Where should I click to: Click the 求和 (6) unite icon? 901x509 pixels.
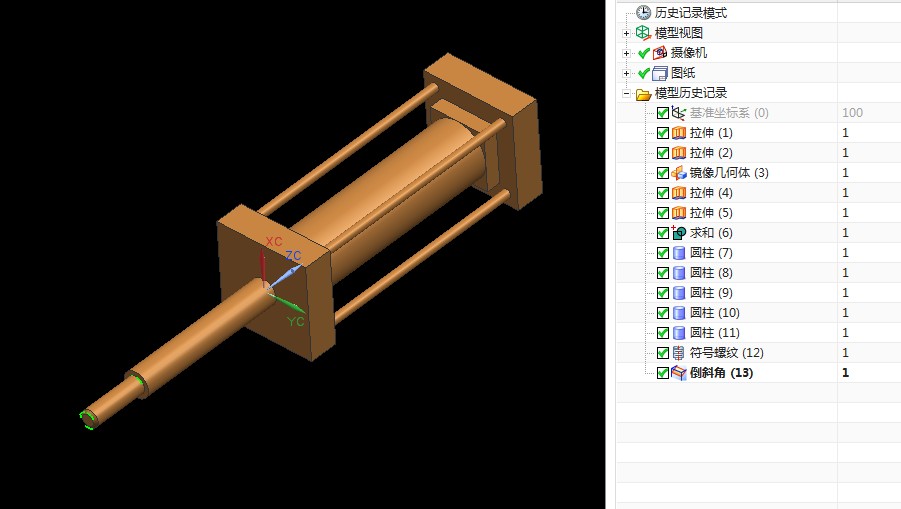679,233
